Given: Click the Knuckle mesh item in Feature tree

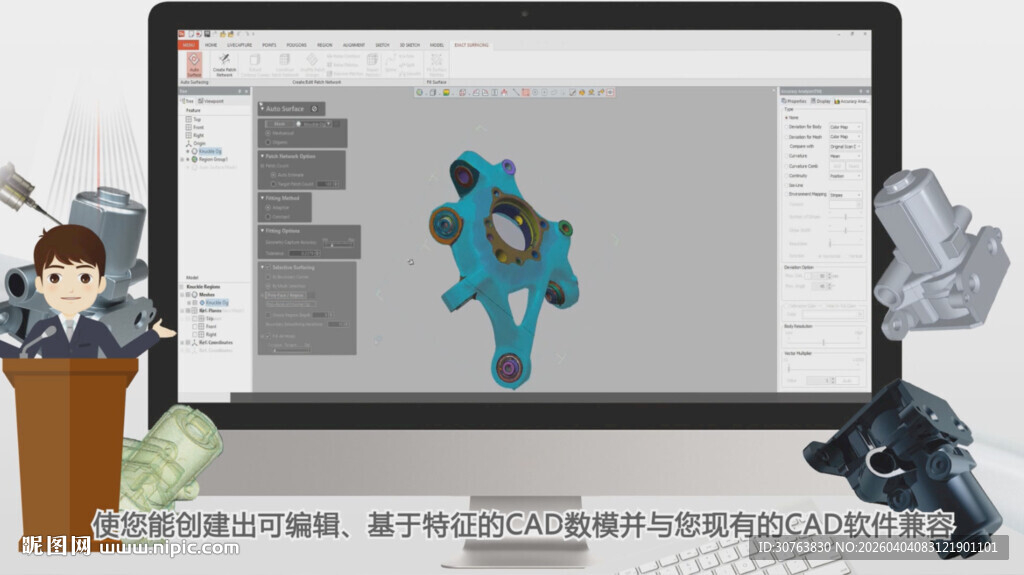Looking at the screenshot, I should click(210, 151).
